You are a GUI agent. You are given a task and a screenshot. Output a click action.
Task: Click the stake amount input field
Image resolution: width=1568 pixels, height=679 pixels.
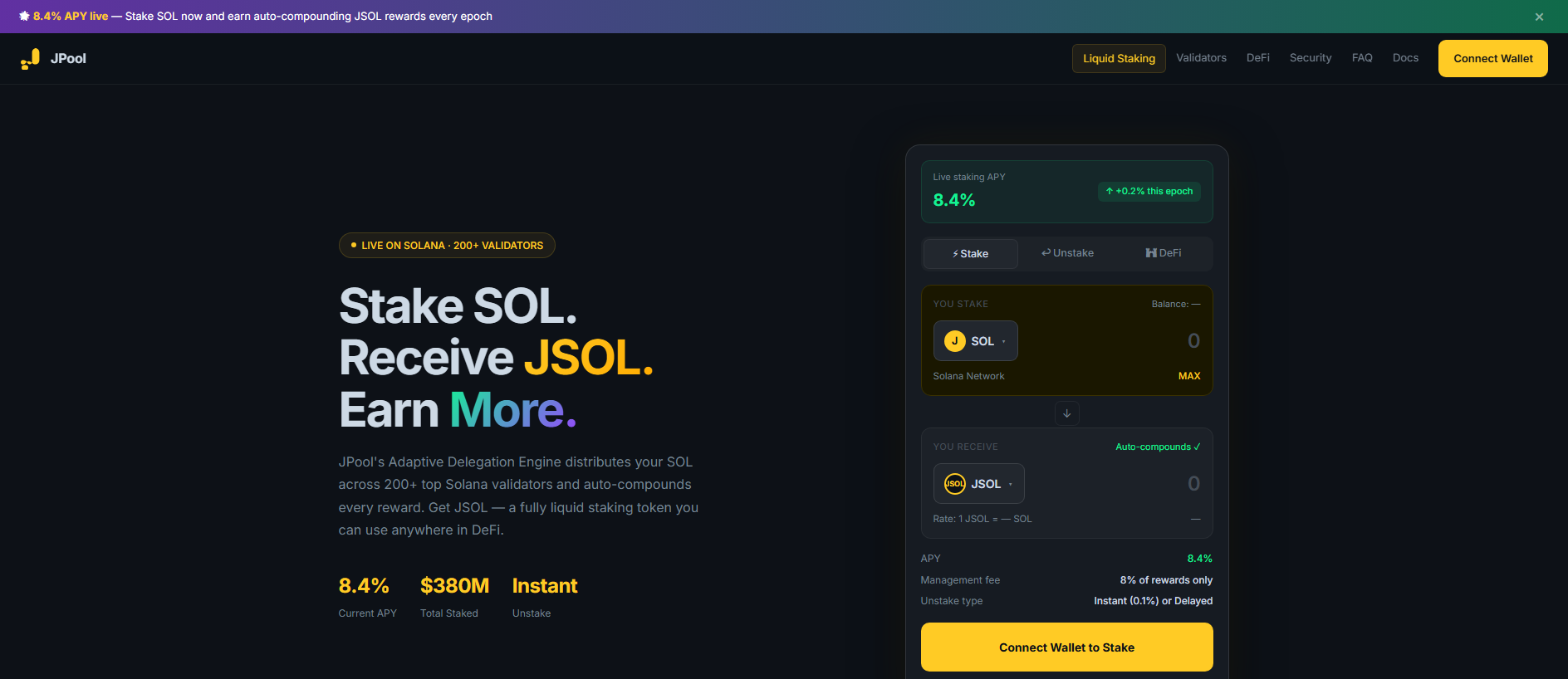(x=1113, y=341)
